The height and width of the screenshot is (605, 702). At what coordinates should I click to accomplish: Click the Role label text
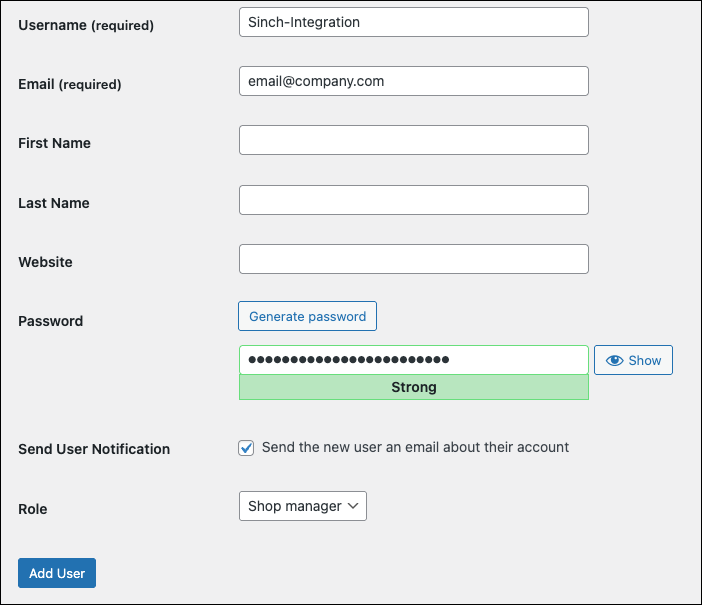(33, 509)
